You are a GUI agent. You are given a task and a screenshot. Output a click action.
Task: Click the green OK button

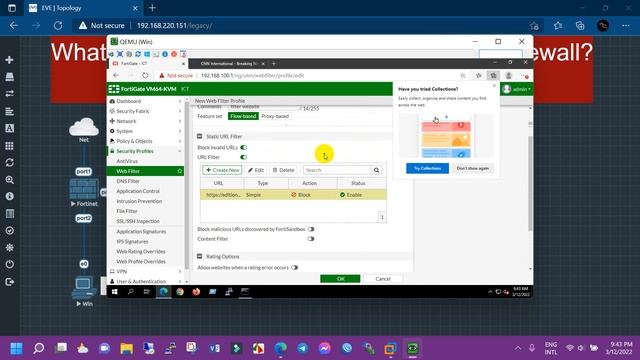pos(340,279)
